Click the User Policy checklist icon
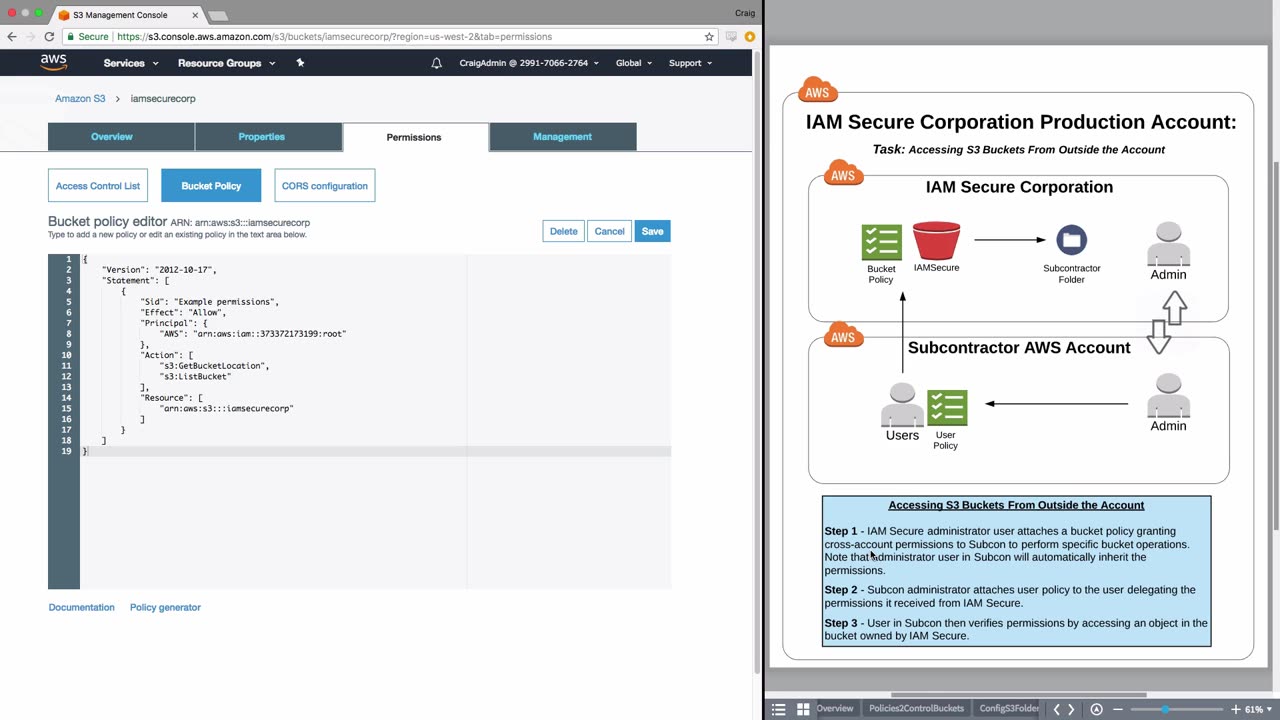This screenshot has height=720, width=1280. click(x=947, y=408)
